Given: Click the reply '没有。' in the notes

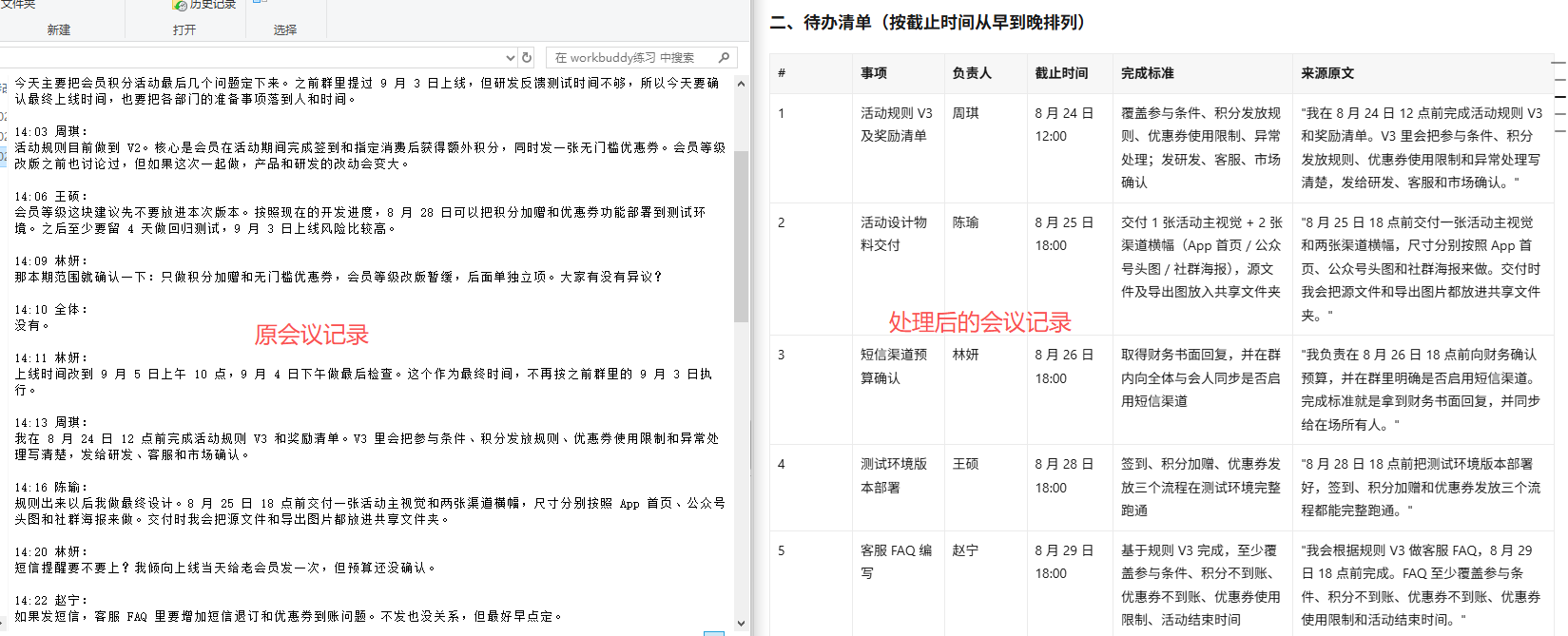Looking at the screenshot, I should click(31, 325).
